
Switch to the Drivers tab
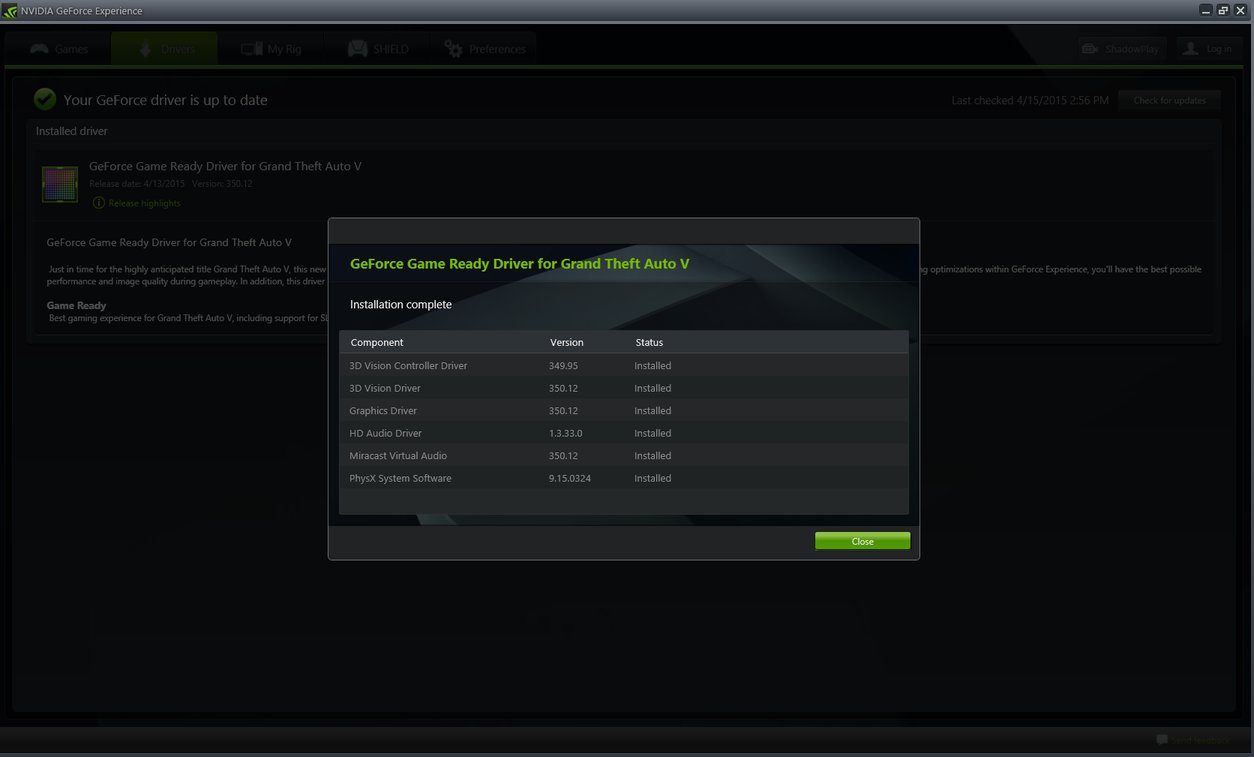click(x=164, y=48)
